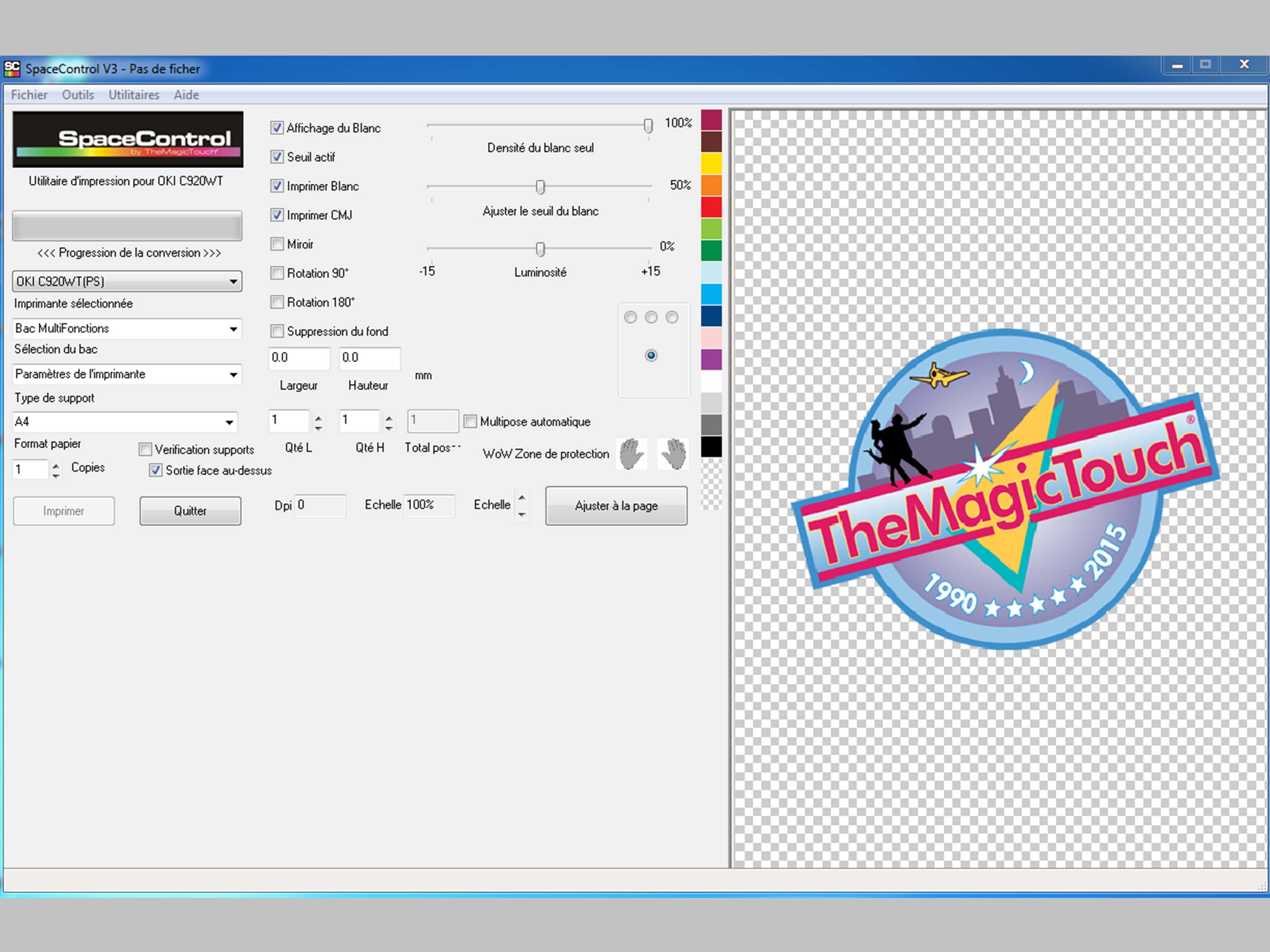
Task: Open the A4 paper format dropdown
Action: click(x=125, y=422)
